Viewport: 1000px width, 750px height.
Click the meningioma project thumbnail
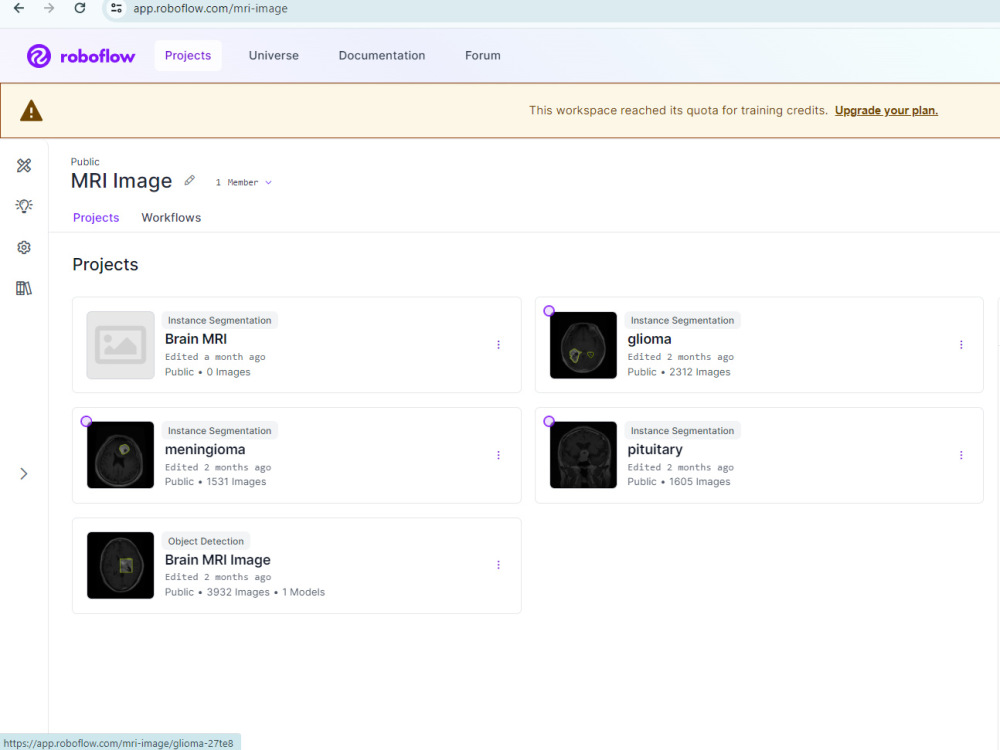pyautogui.click(x=121, y=455)
